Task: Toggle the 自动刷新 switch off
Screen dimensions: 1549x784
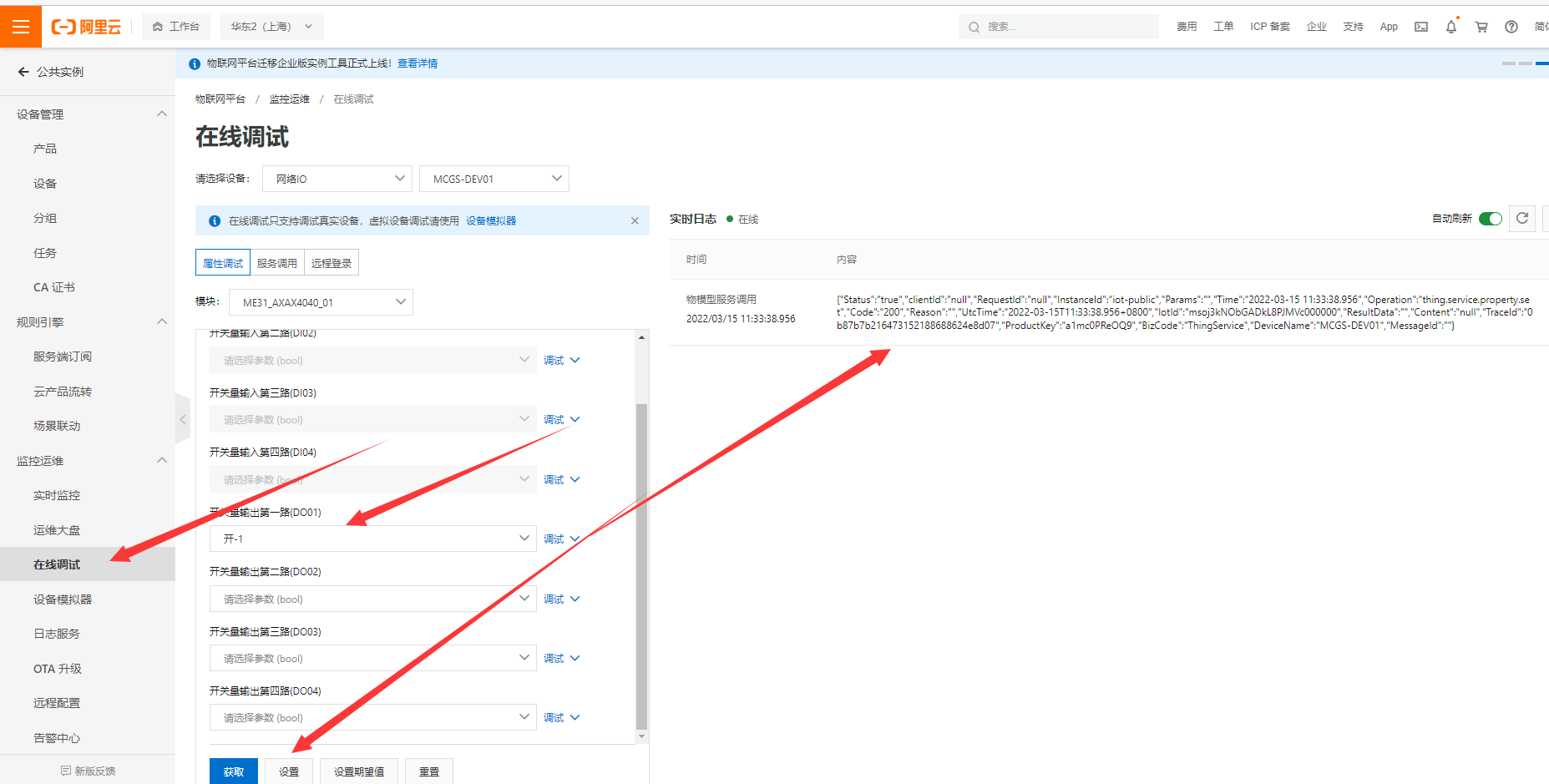Action: click(1490, 219)
